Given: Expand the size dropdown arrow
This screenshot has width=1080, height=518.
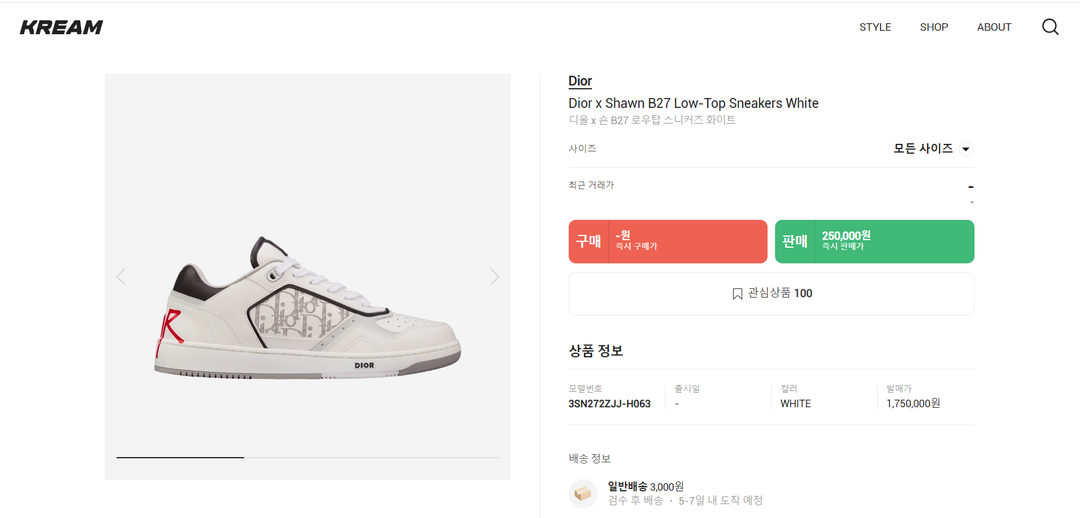Looking at the screenshot, I should (966, 149).
